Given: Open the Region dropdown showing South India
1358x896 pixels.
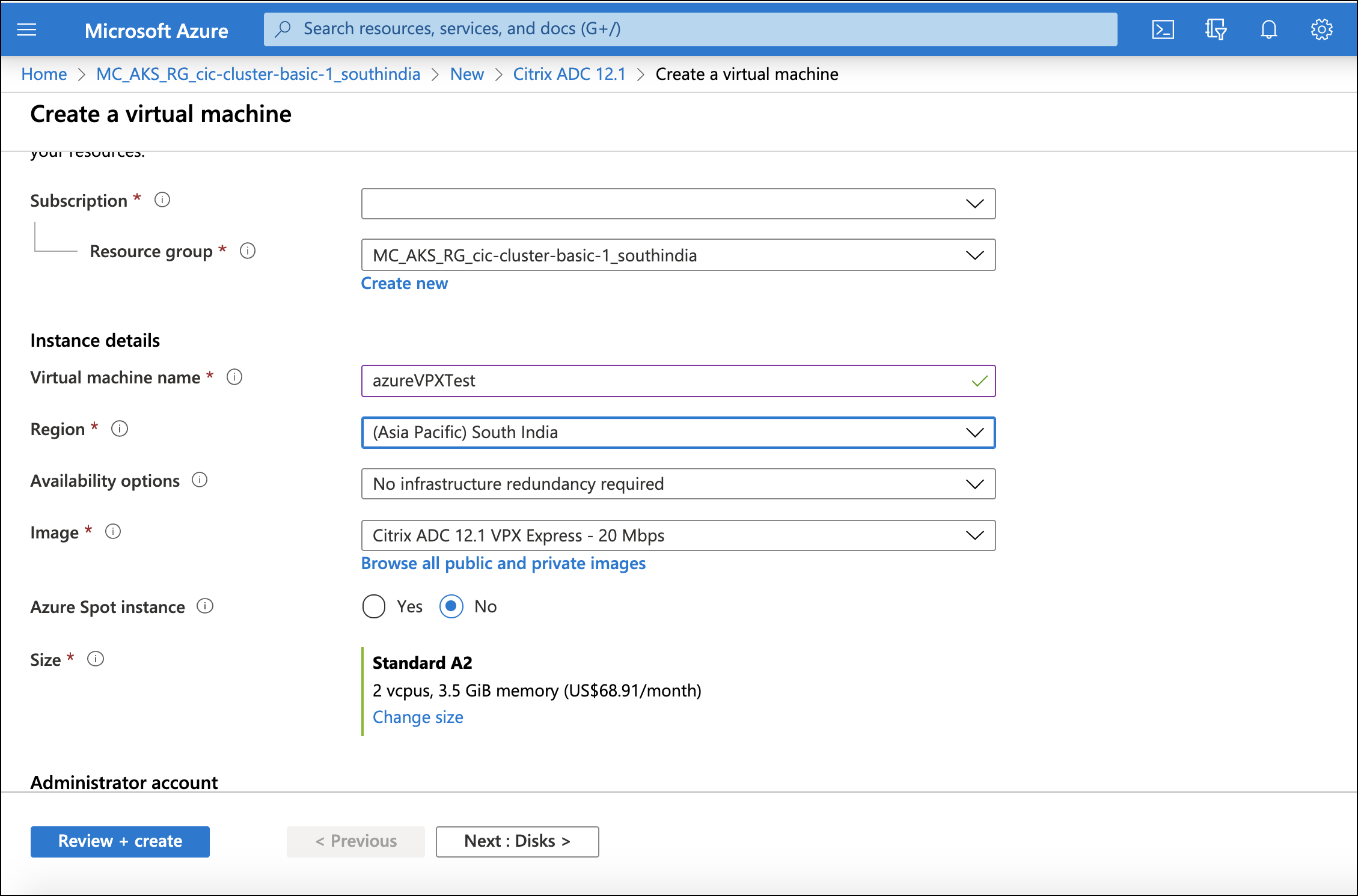Looking at the screenshot, I should (x=678, y=433).
